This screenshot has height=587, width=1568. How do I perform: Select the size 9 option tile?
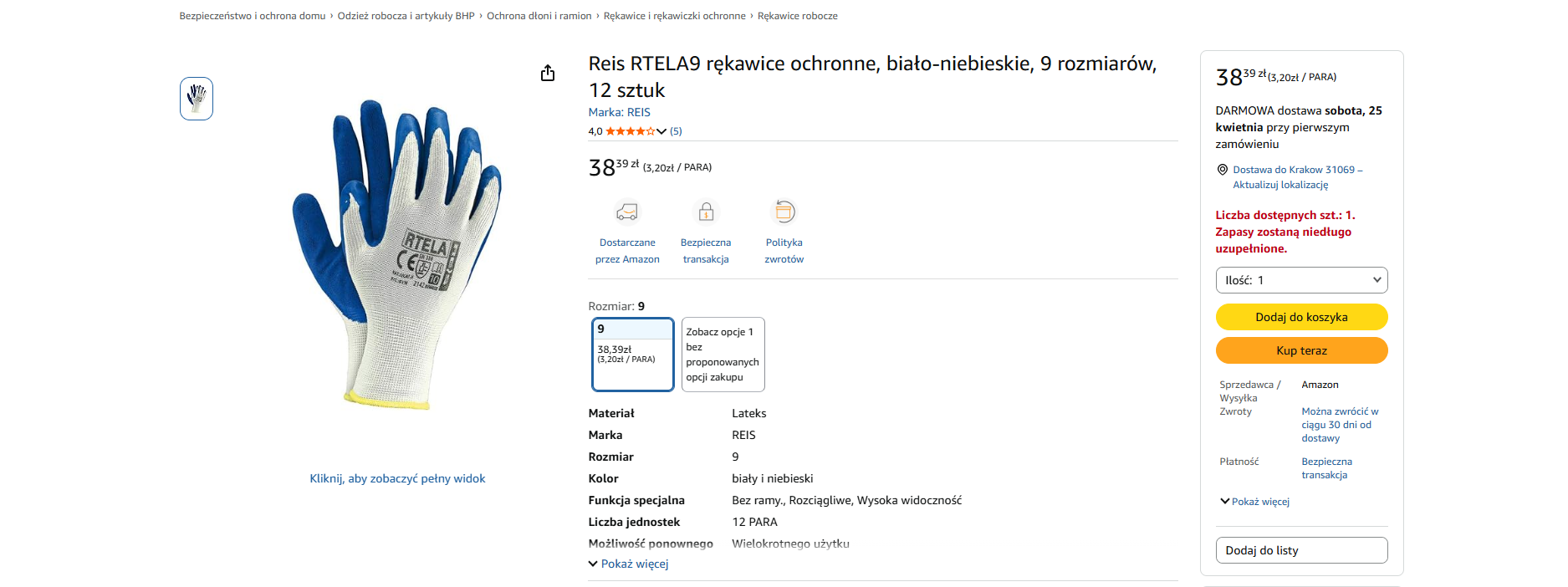tap(633, 355)
